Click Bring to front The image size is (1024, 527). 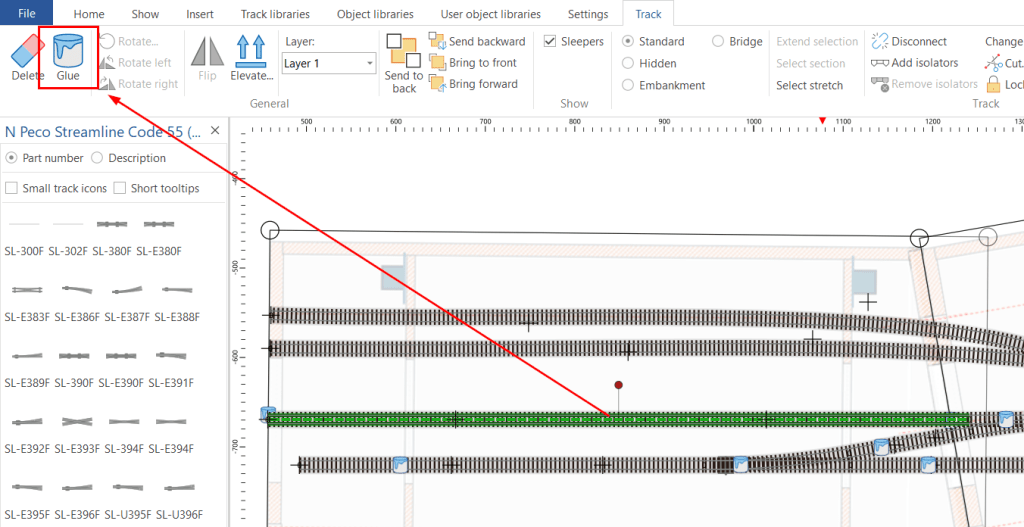pos(476,63)
